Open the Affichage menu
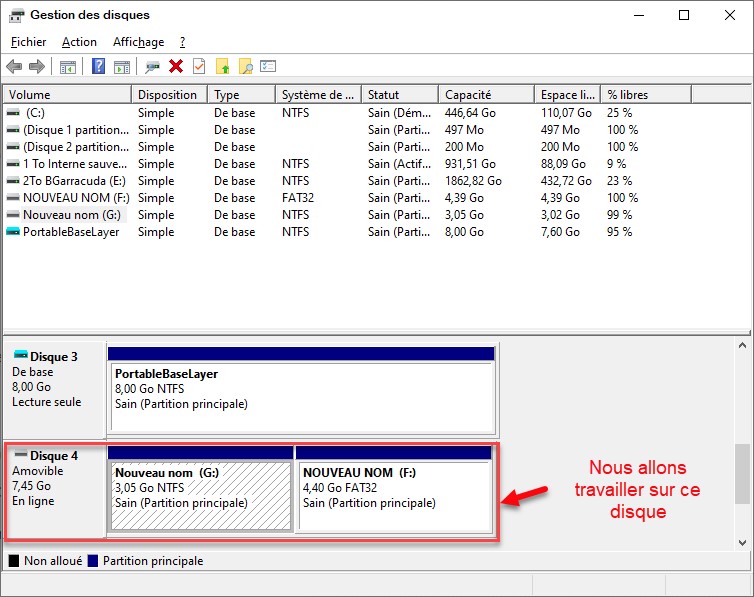This screenshot has height=597, width=754. 138,42
